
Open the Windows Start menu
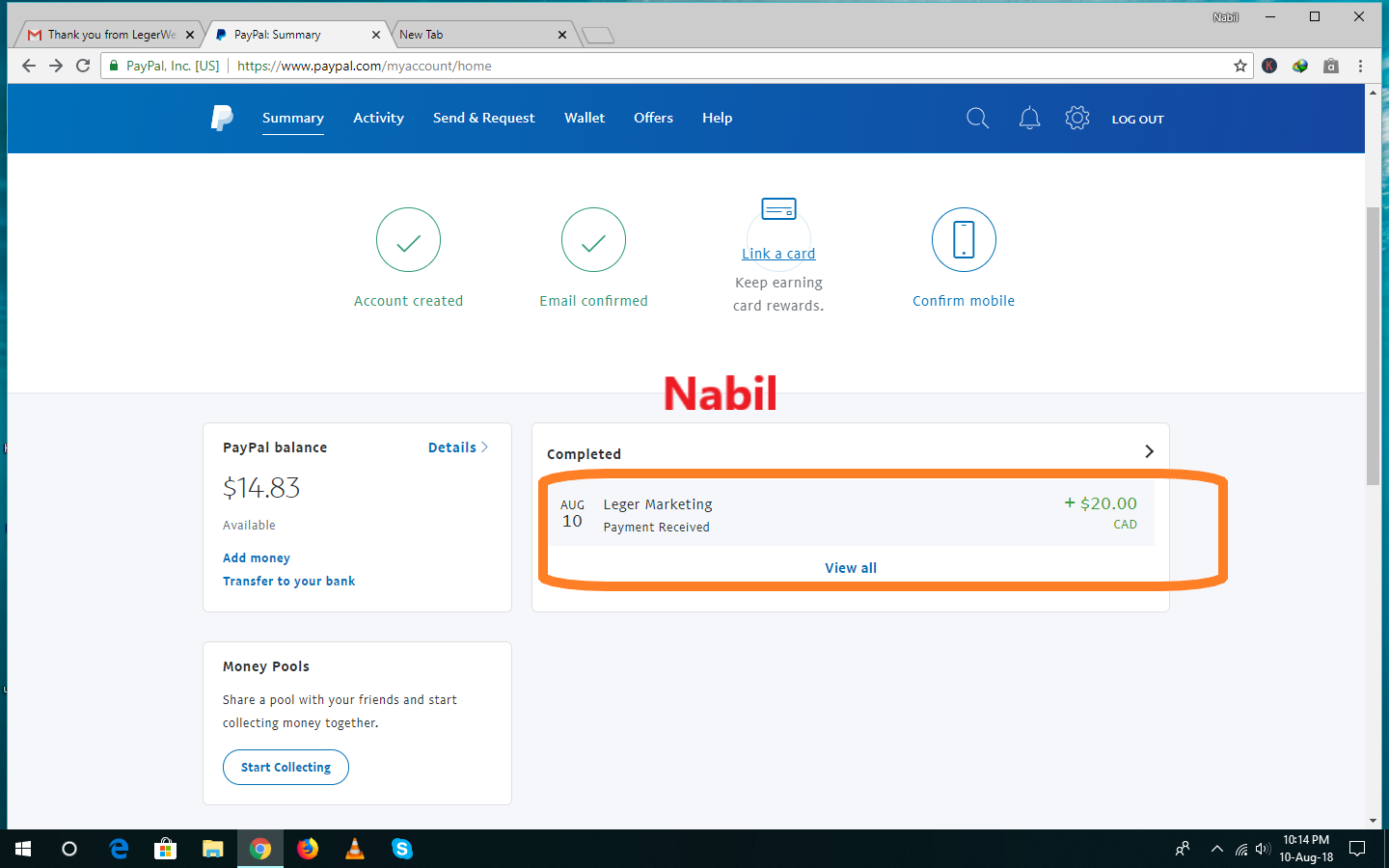(23, 849)
